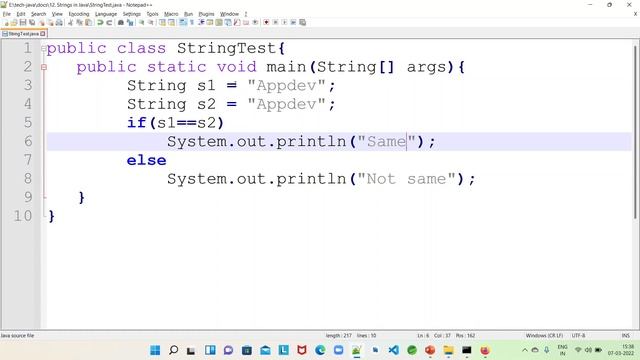640x360 pixels.
Task: Open the Search menu
Action: (38, 14)
